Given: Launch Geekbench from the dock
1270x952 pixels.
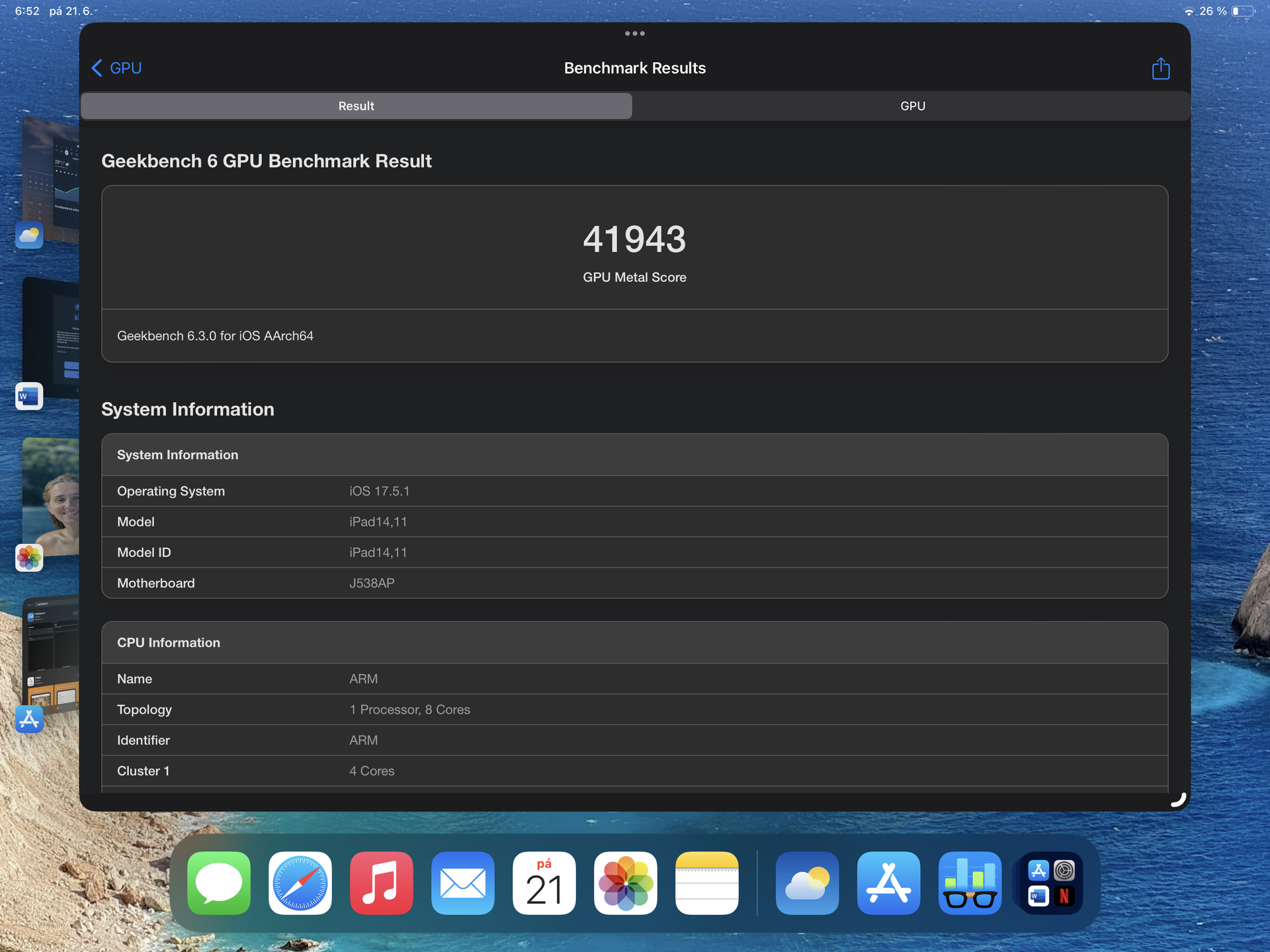Looking at the screenshot, I should coord(970,883).
